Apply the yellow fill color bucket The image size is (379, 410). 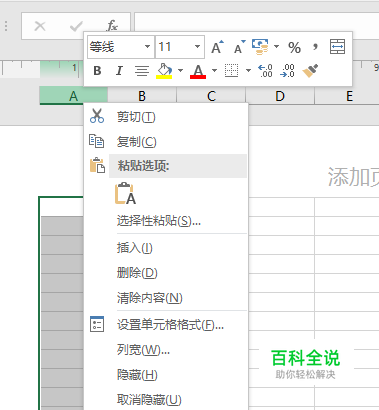pos(164,71)
